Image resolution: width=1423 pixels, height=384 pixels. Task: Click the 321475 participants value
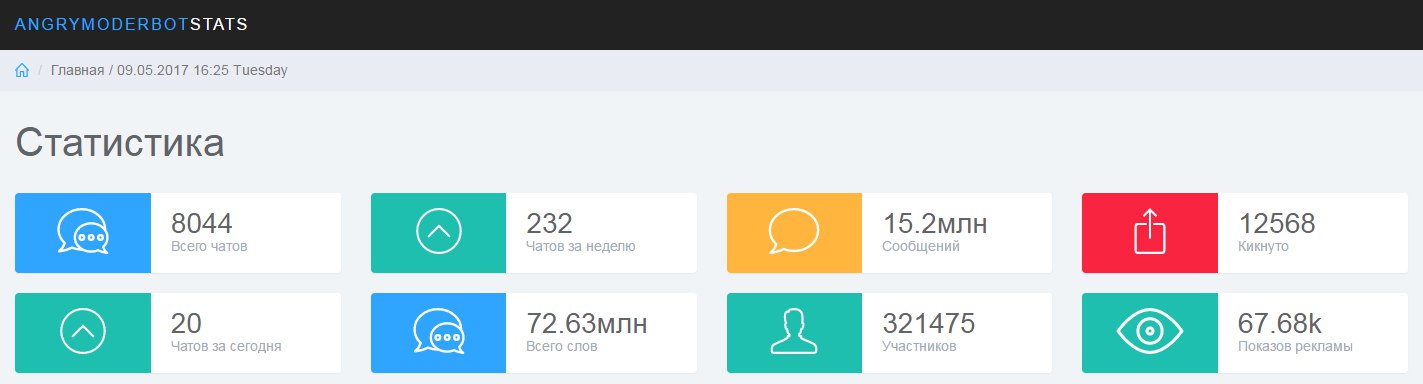click(x=929, y=324)
